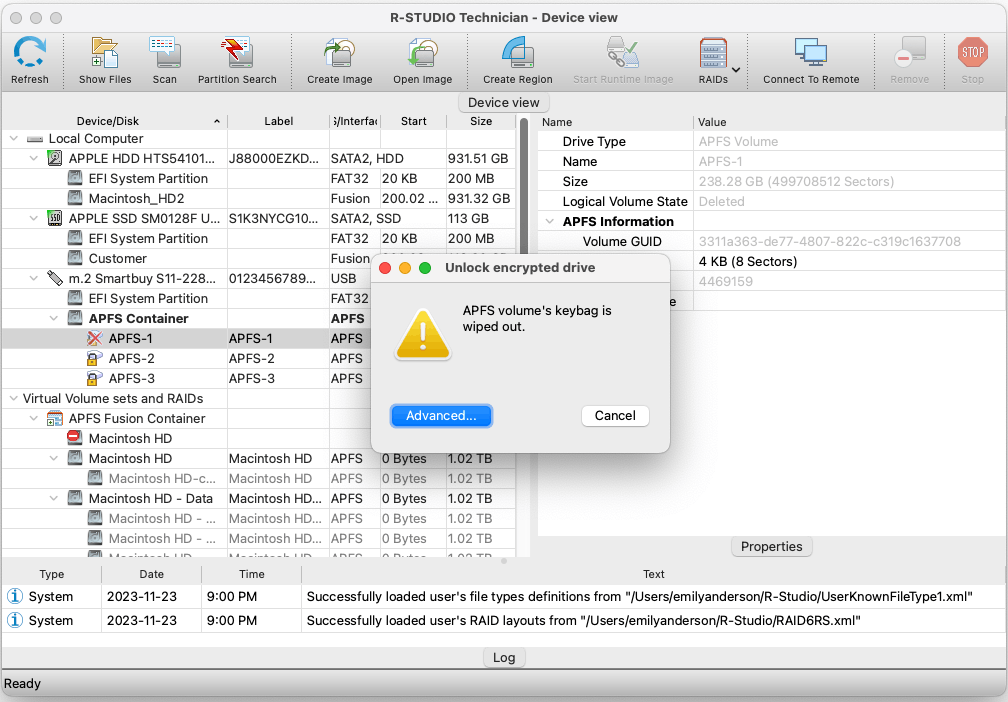Click the Start column header
This screenshot has height=702, width=1008.
tap(413, 121)
